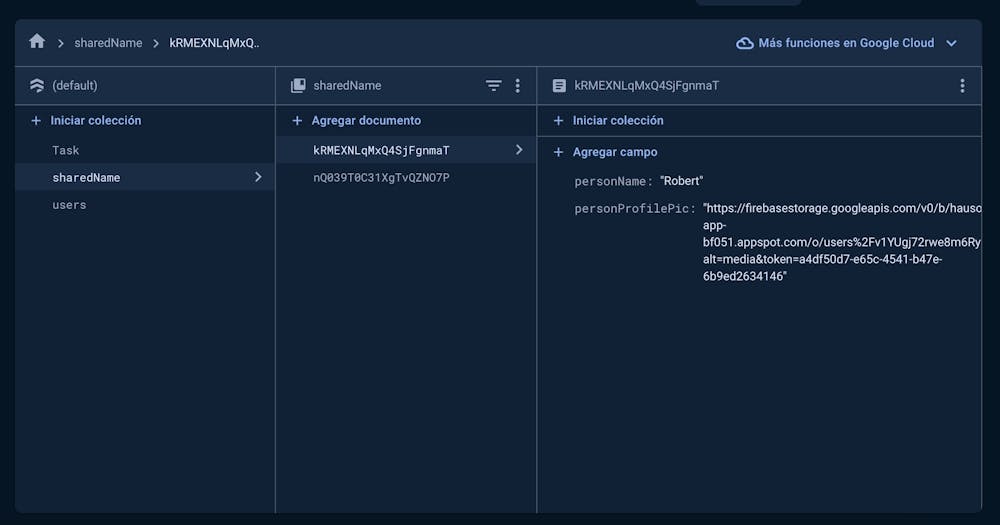The width and height of the screenshot is (1000, 525).
Task: Click the sharedName collection header icon
Action: click(298, 86)
